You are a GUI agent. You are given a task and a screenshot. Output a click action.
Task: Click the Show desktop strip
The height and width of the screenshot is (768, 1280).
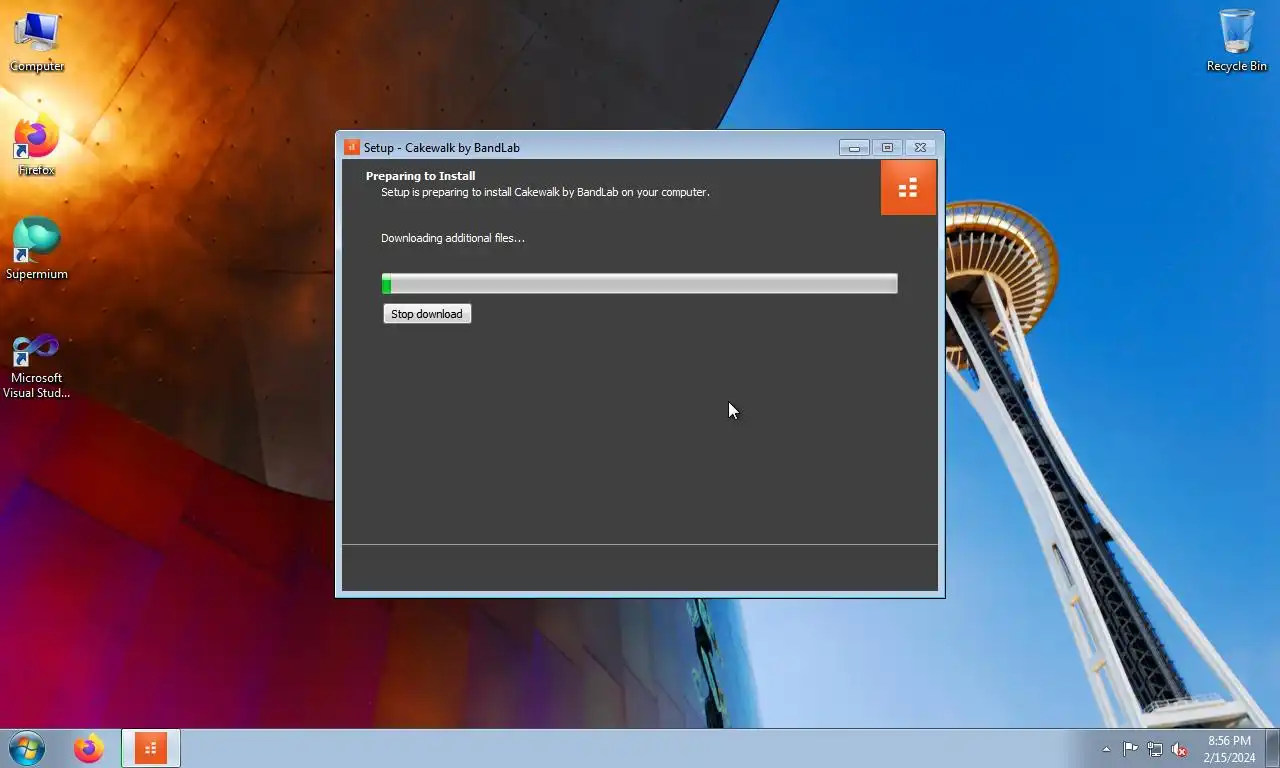pyautogui.click(x=1272, y=749)
